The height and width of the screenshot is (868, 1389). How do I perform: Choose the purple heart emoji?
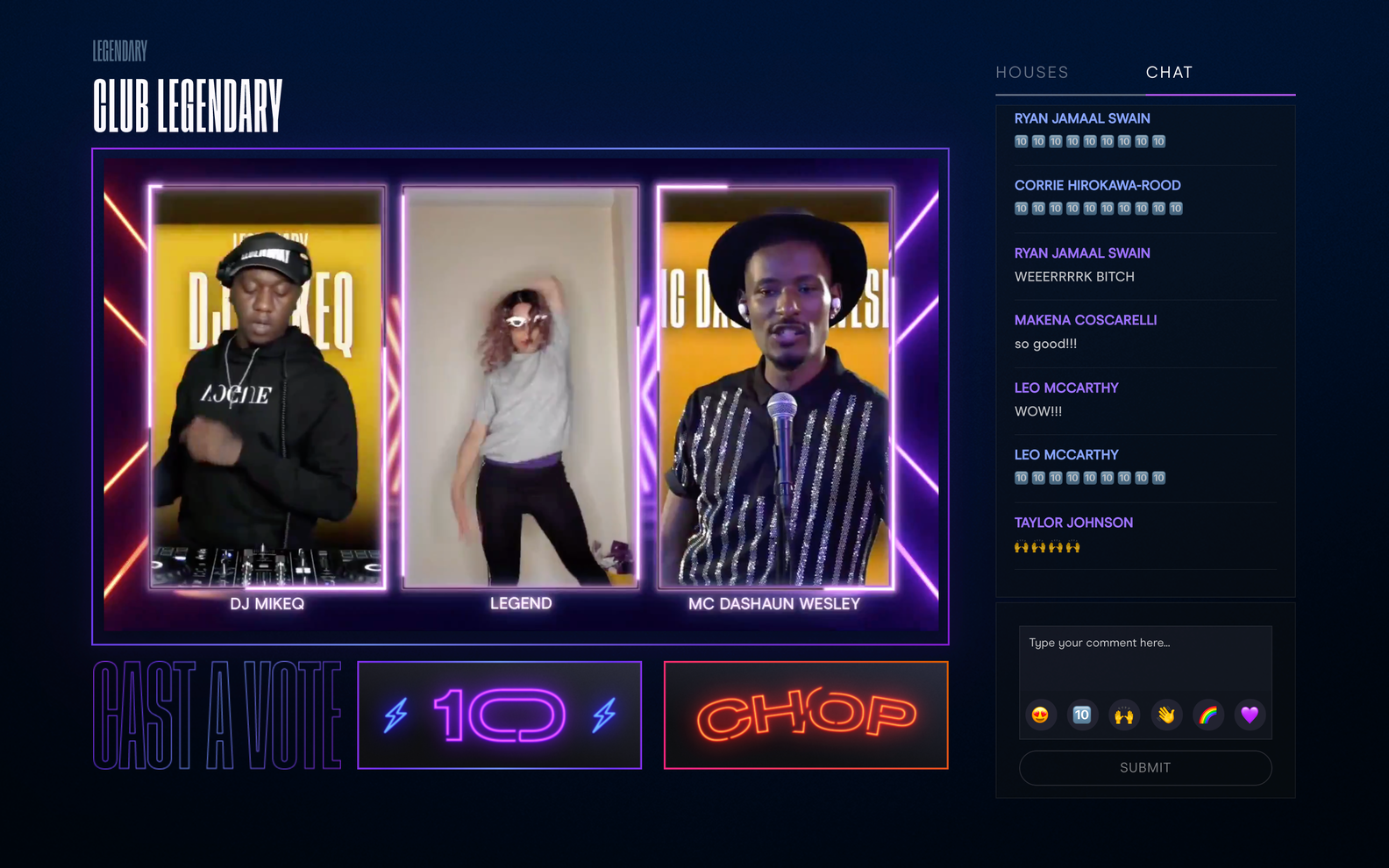tap(1250, 715)
